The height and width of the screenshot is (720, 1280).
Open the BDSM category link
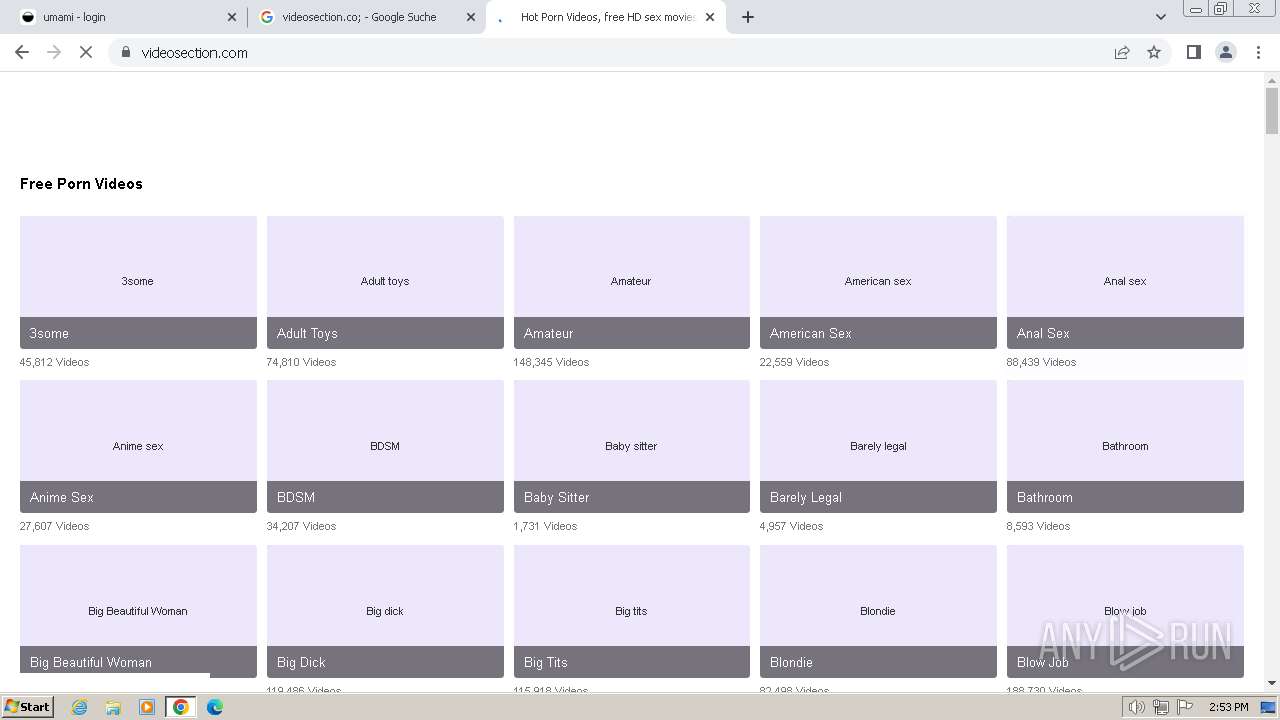click(385, 446)
